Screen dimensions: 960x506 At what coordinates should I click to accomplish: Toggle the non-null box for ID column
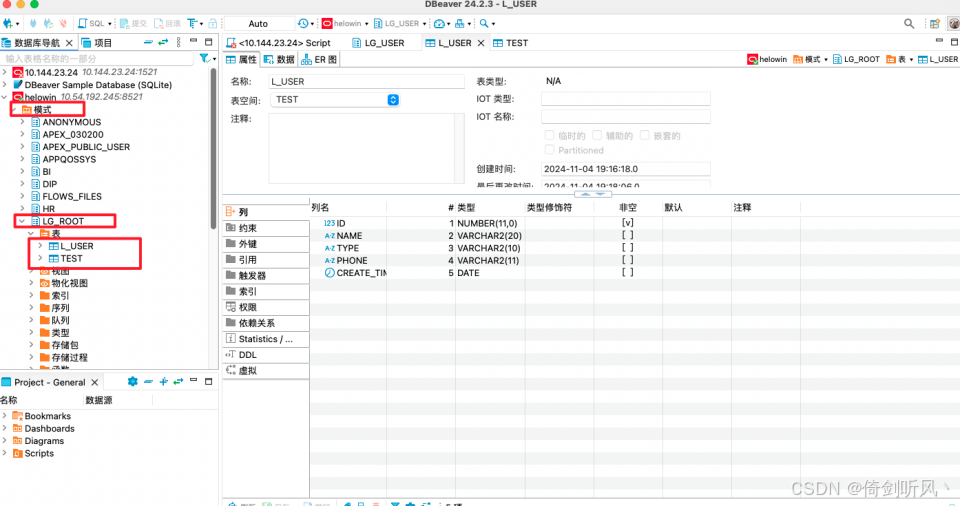pyautogui.click(x=628, y=223)
